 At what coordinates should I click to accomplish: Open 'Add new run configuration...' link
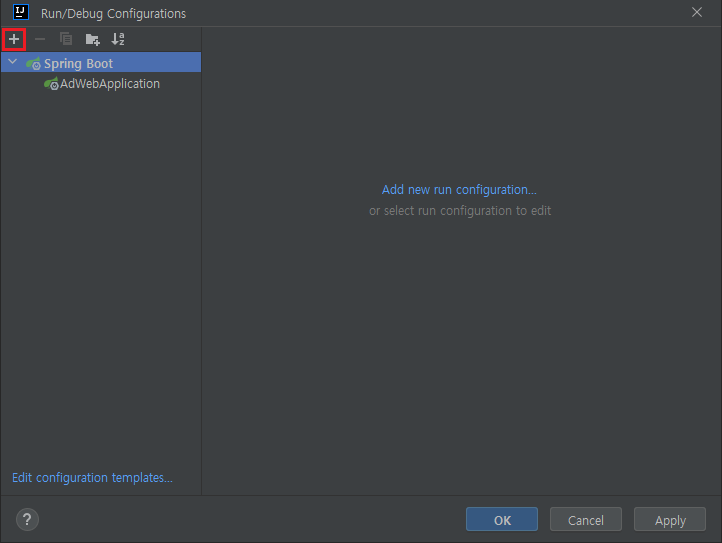(459, 190)
